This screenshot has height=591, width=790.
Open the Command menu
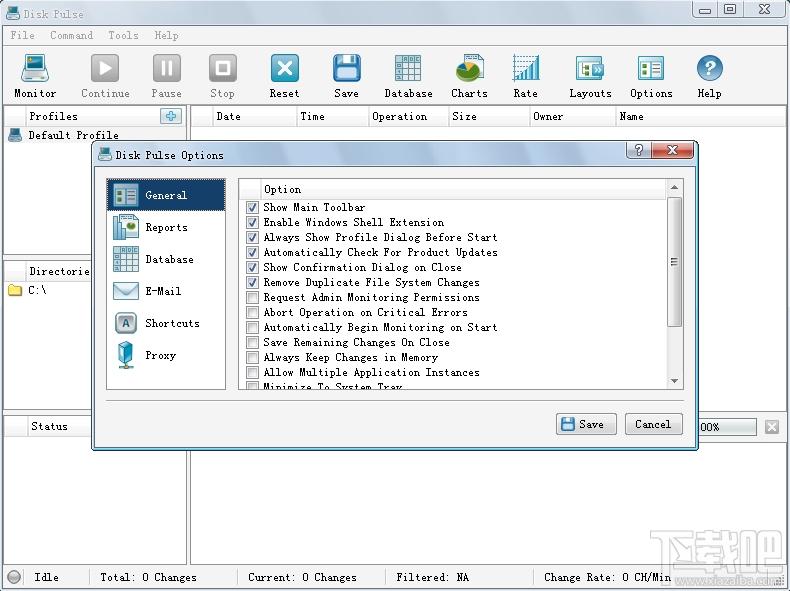(71, 35)
